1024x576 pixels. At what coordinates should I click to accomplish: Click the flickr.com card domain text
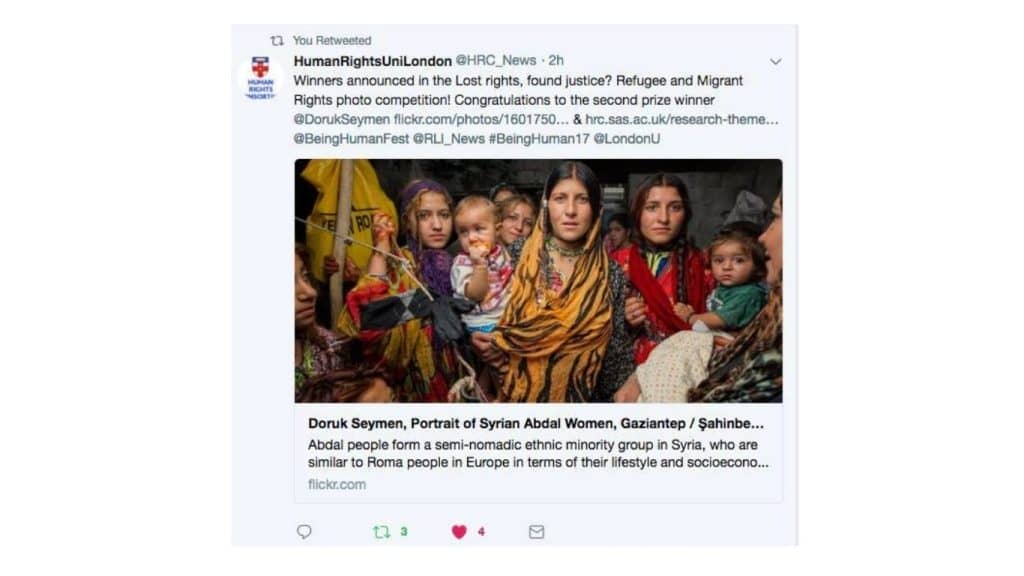[337, 485]
